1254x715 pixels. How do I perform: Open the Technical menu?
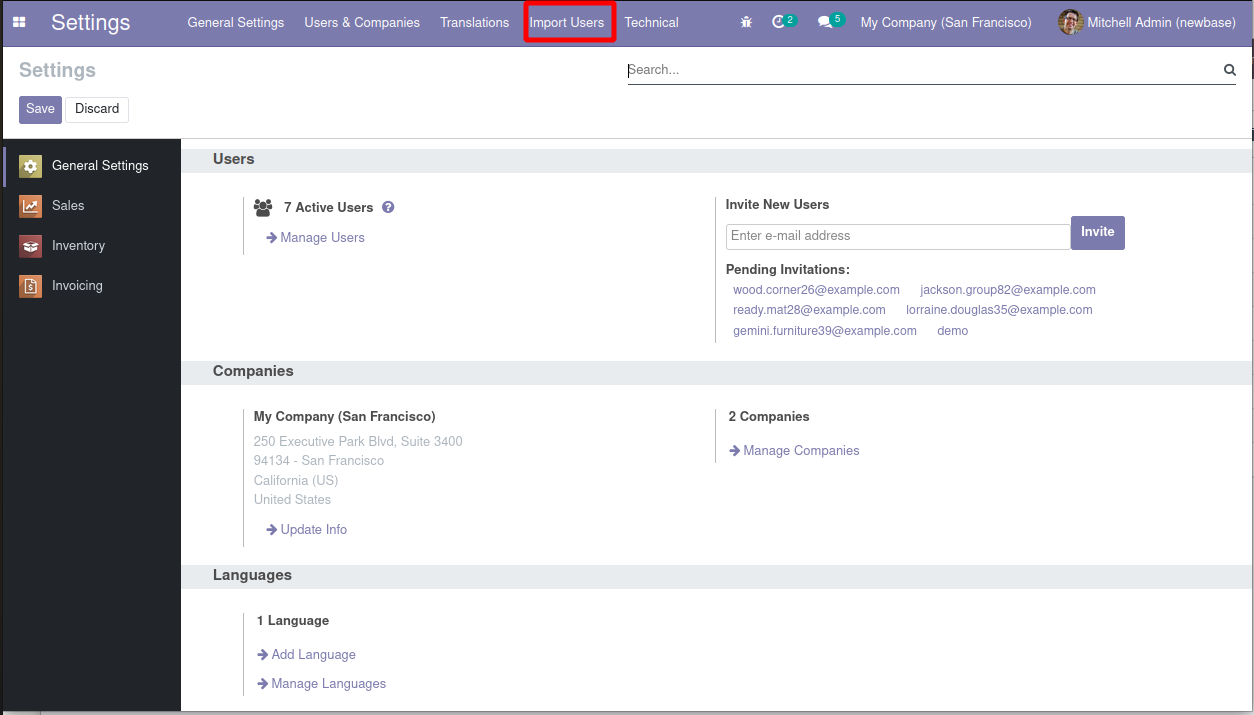651,22
